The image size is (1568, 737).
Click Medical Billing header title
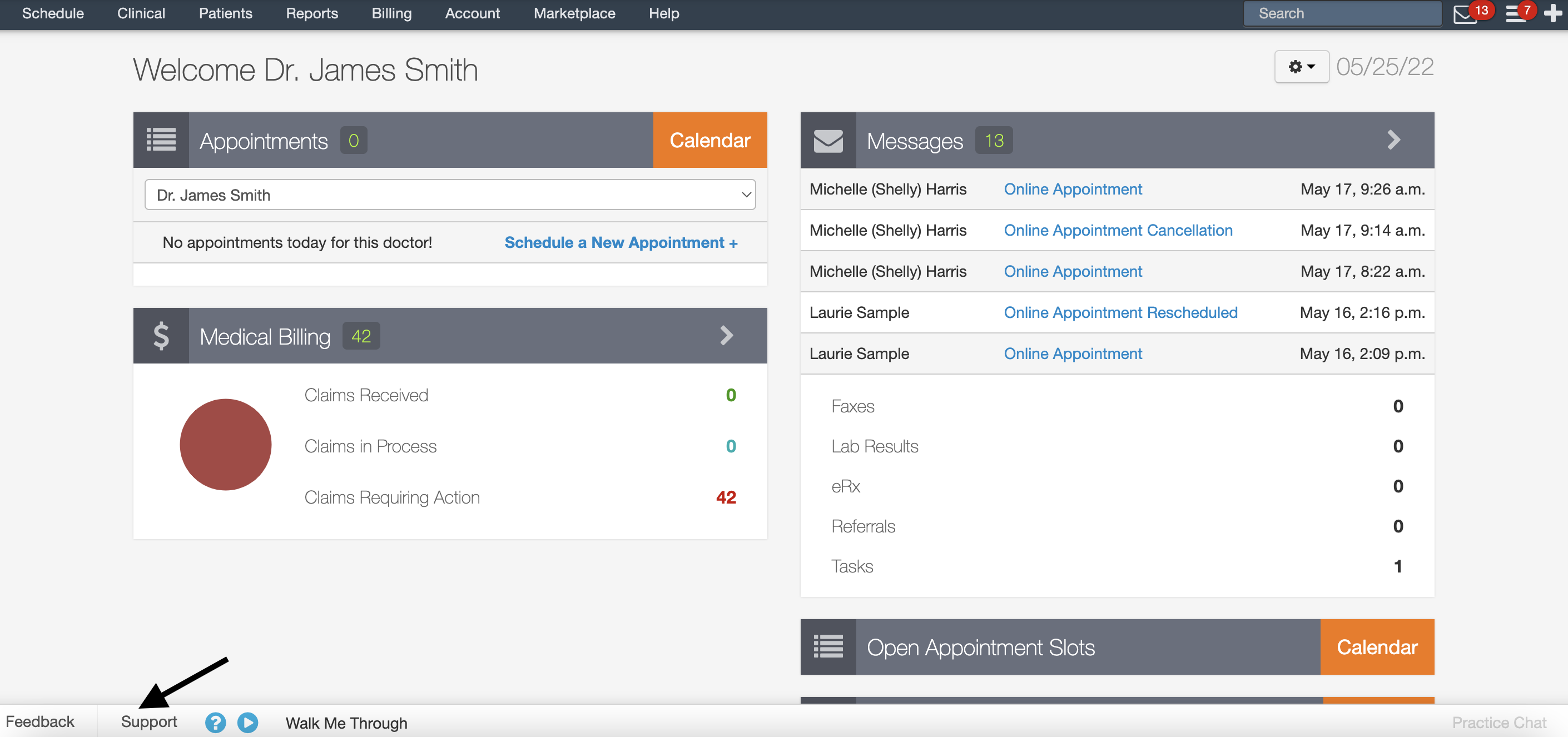pyautogui.click(x=265, y=337)
